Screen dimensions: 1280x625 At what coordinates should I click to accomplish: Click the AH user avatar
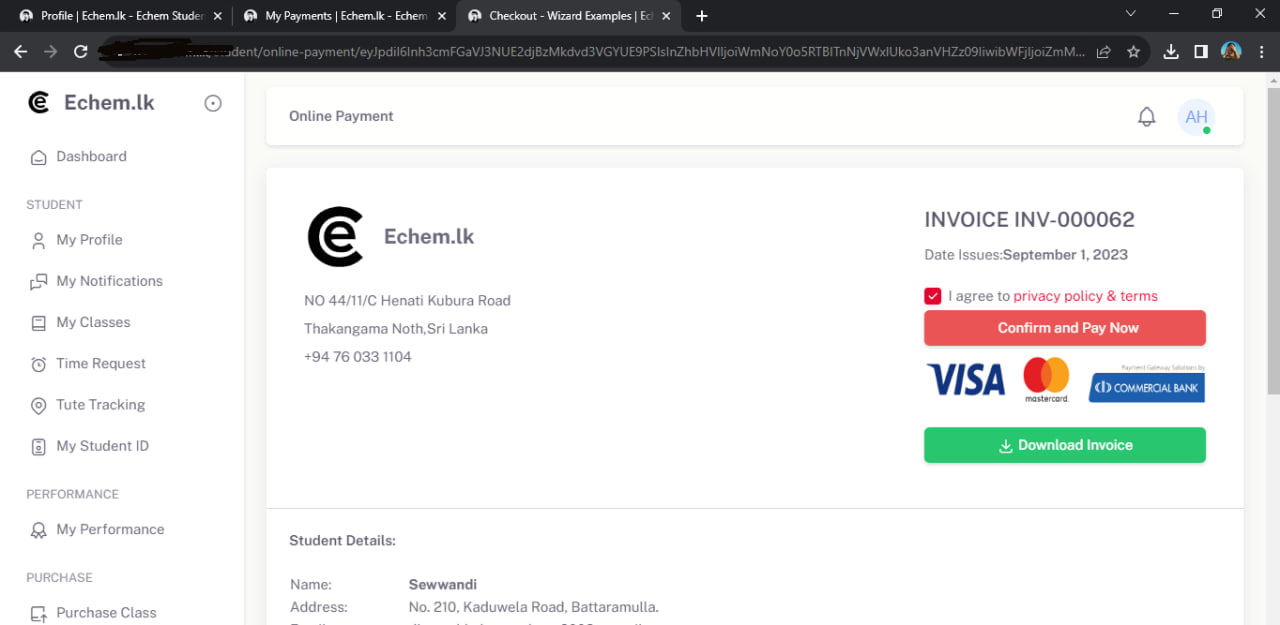point(1196,117)
